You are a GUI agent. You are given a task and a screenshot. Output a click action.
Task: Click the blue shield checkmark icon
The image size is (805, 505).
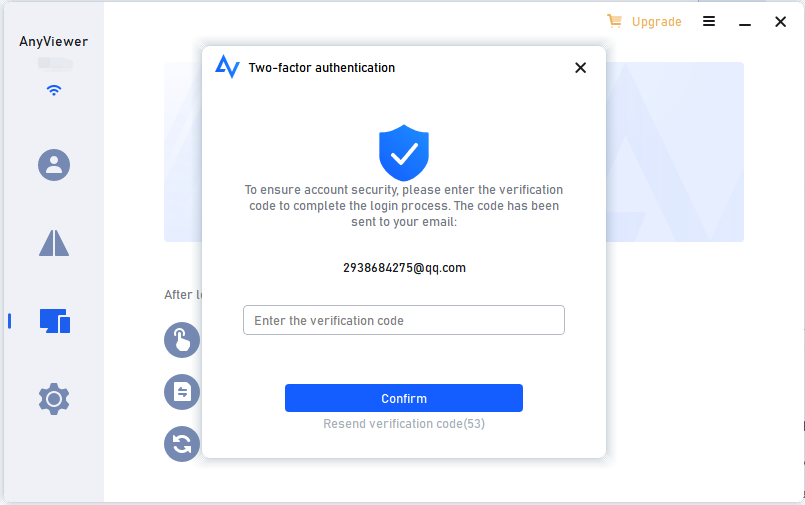click(404, 153)
